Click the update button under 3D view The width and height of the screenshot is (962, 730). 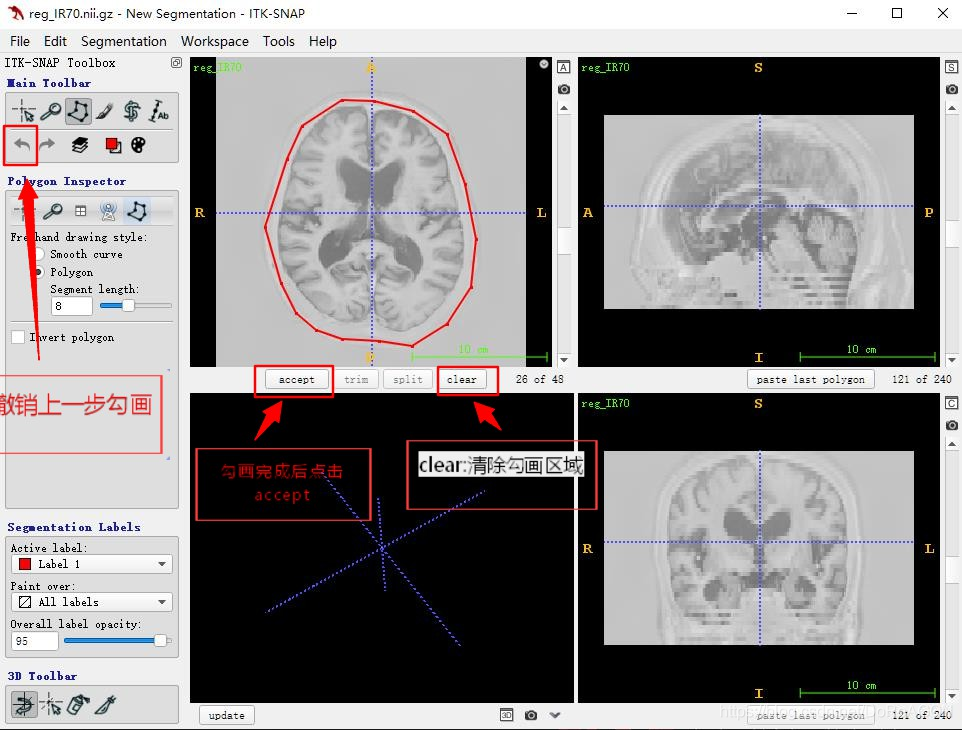tap(226, 715)
